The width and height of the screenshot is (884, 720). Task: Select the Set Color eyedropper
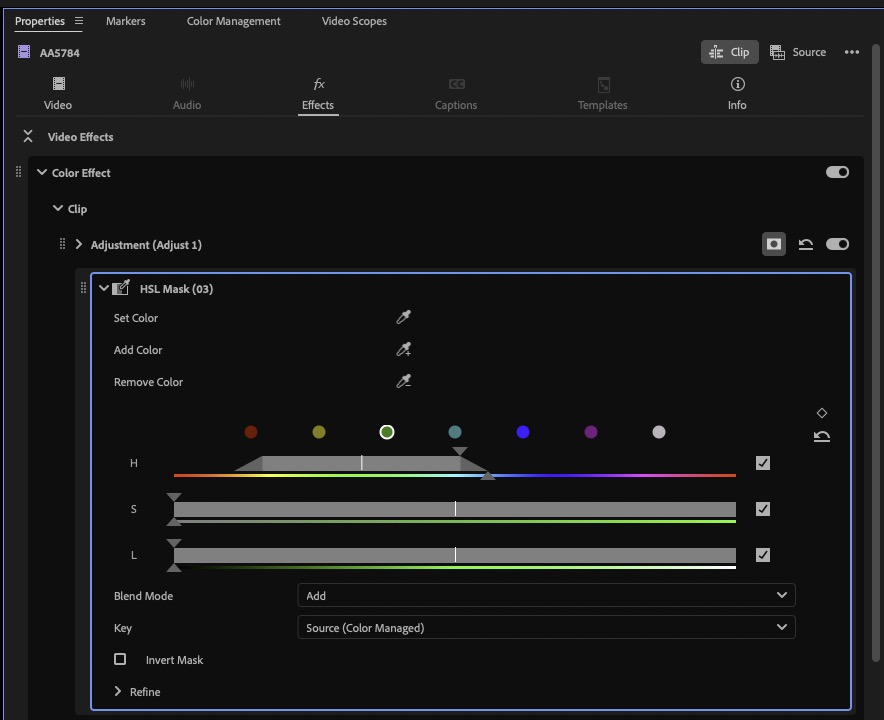click(x=403, y=317)
